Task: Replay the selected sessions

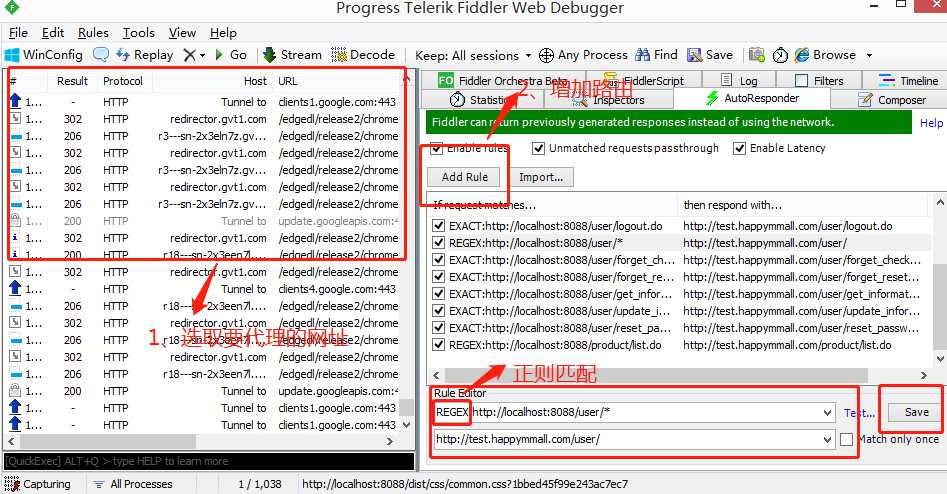Action: [144, 55]
